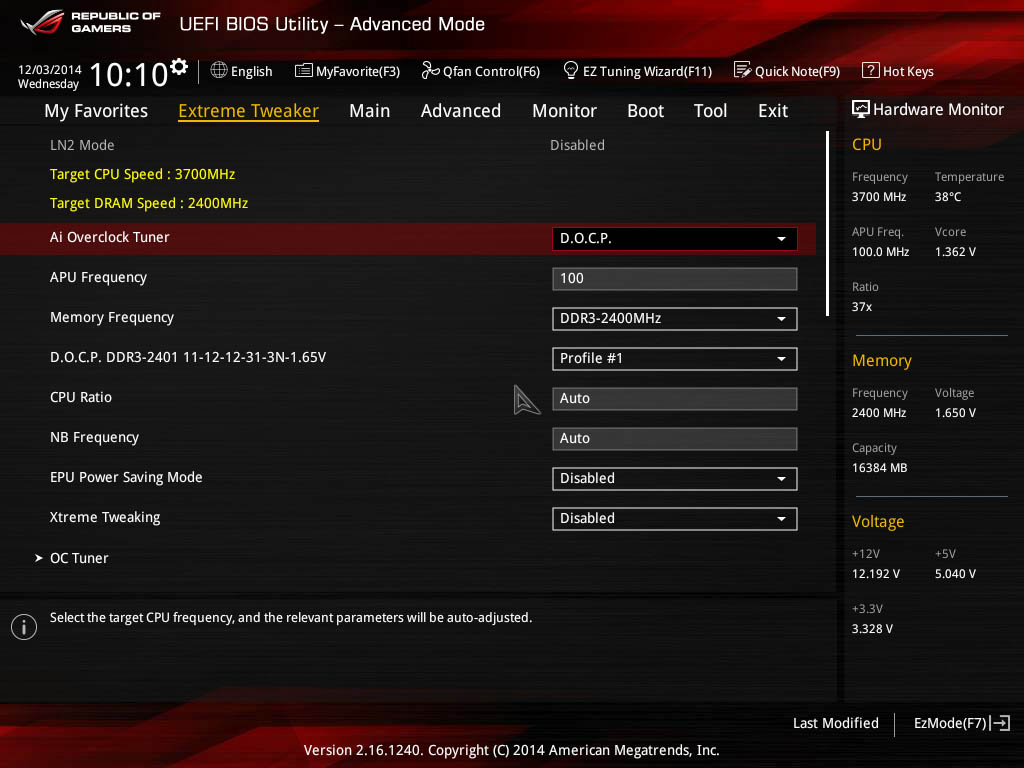Image resolution: width=1024 pixels, height=768 pixels.
Task: Click the date 12/03/2014
Action: click(x=50, y=70)
